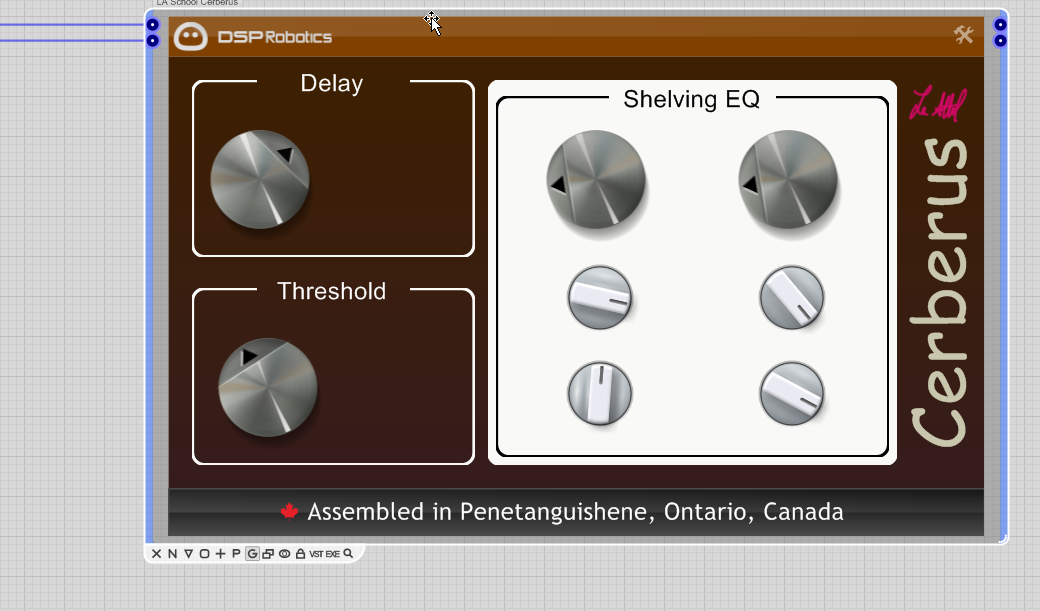The image size is (1040, 611).
Task: Click the EXE export button
Action: coord(332,554)
